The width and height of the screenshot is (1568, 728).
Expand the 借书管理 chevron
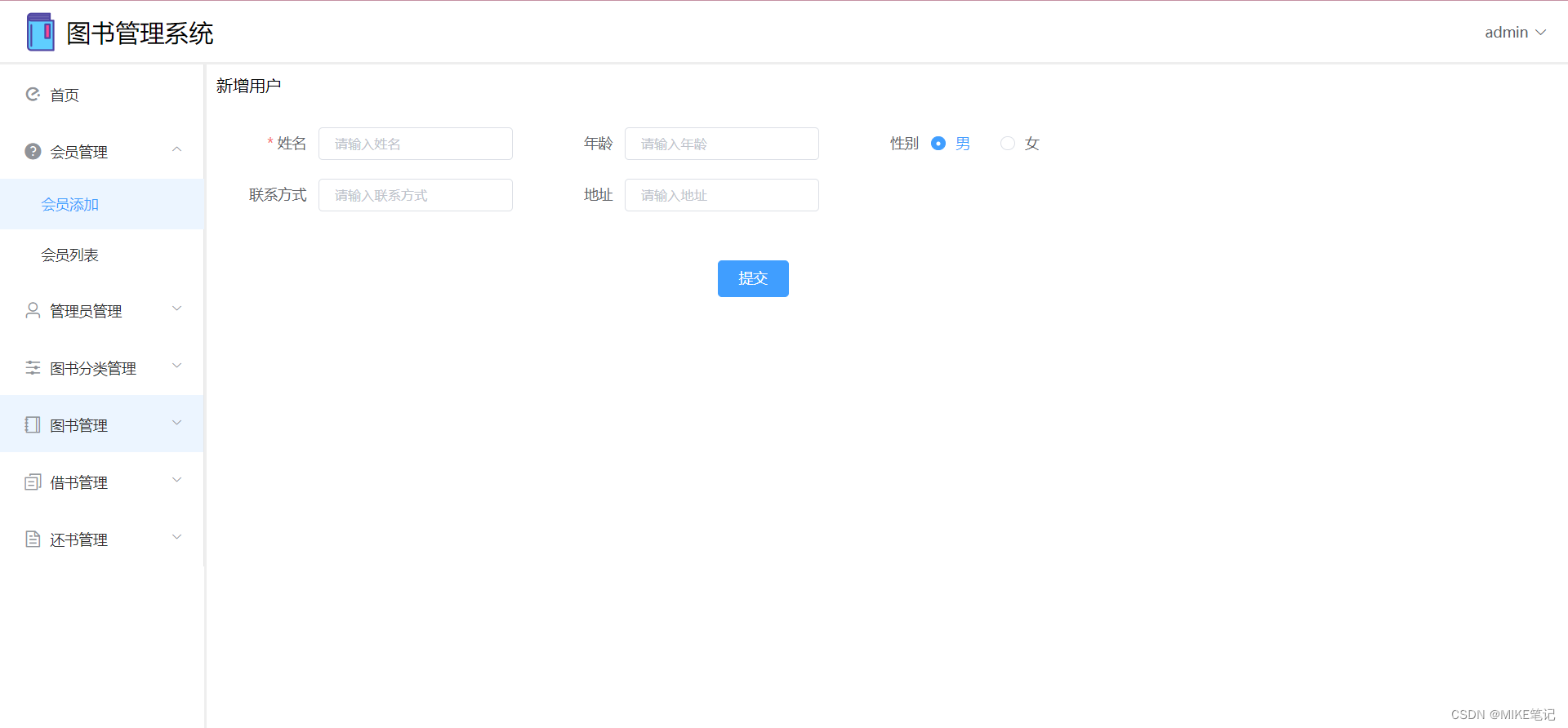(176, 480)
